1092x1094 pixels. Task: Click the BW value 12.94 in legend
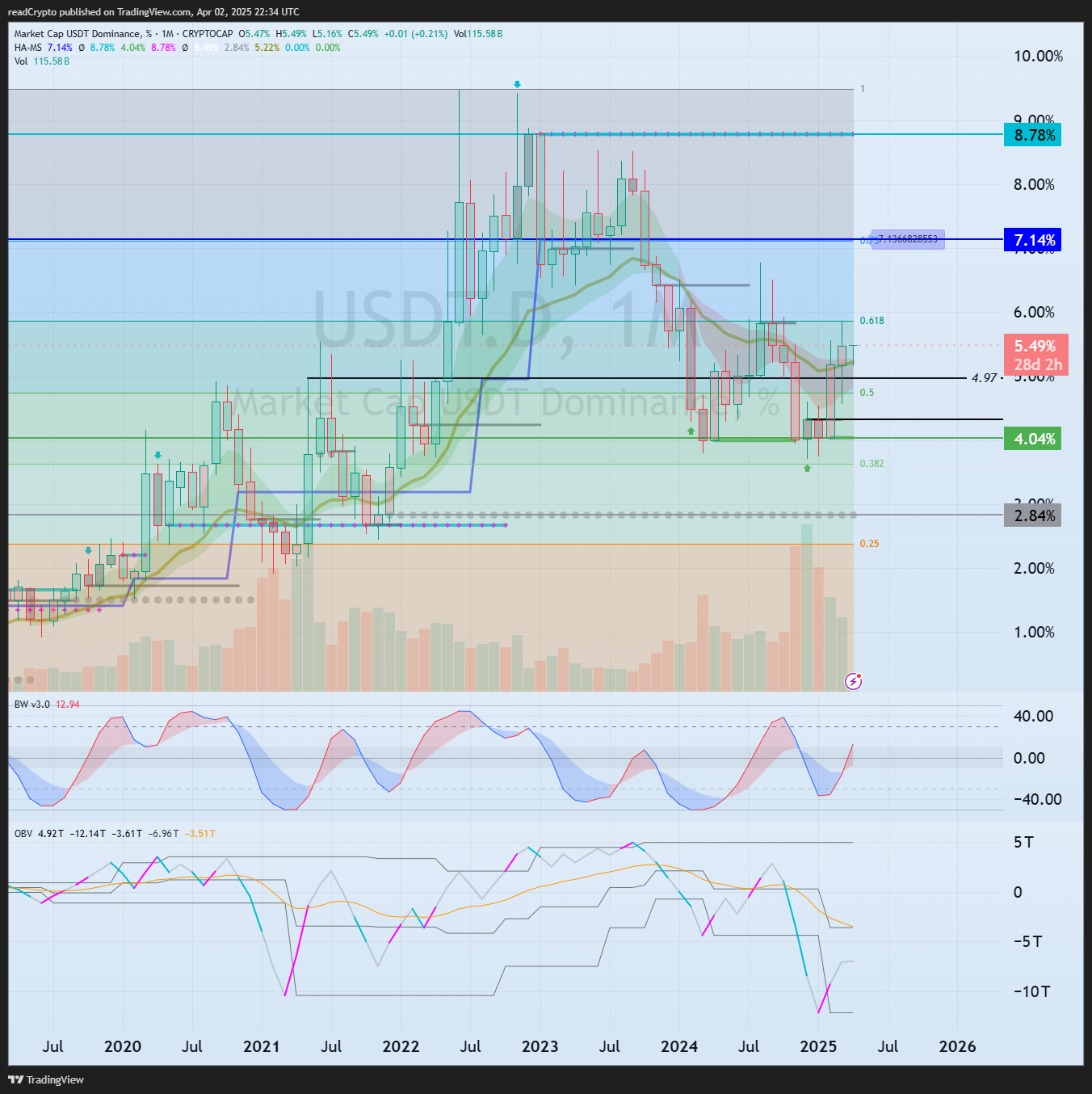tap(68, 705)
